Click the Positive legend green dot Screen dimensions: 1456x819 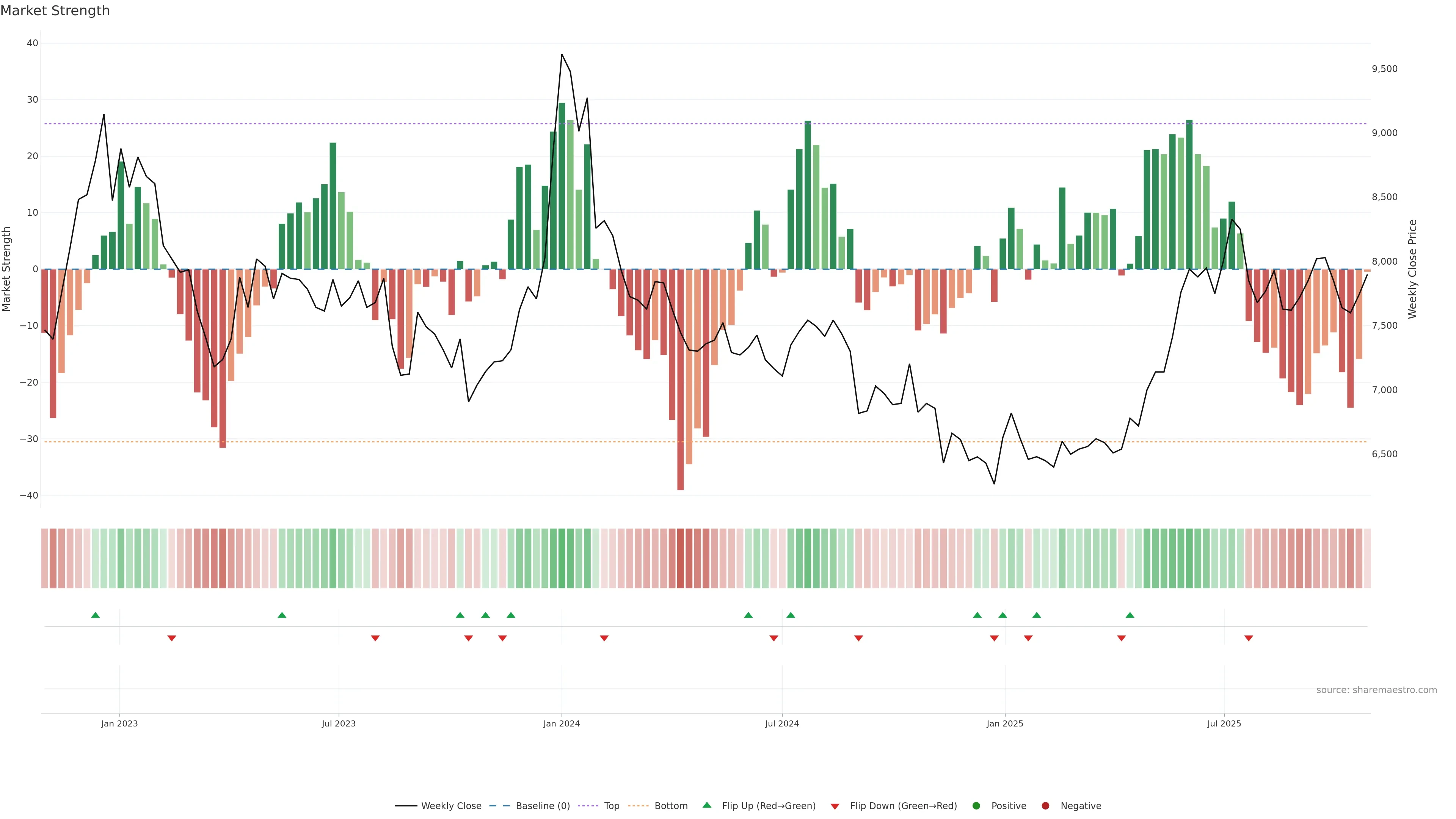coord(976,806)
